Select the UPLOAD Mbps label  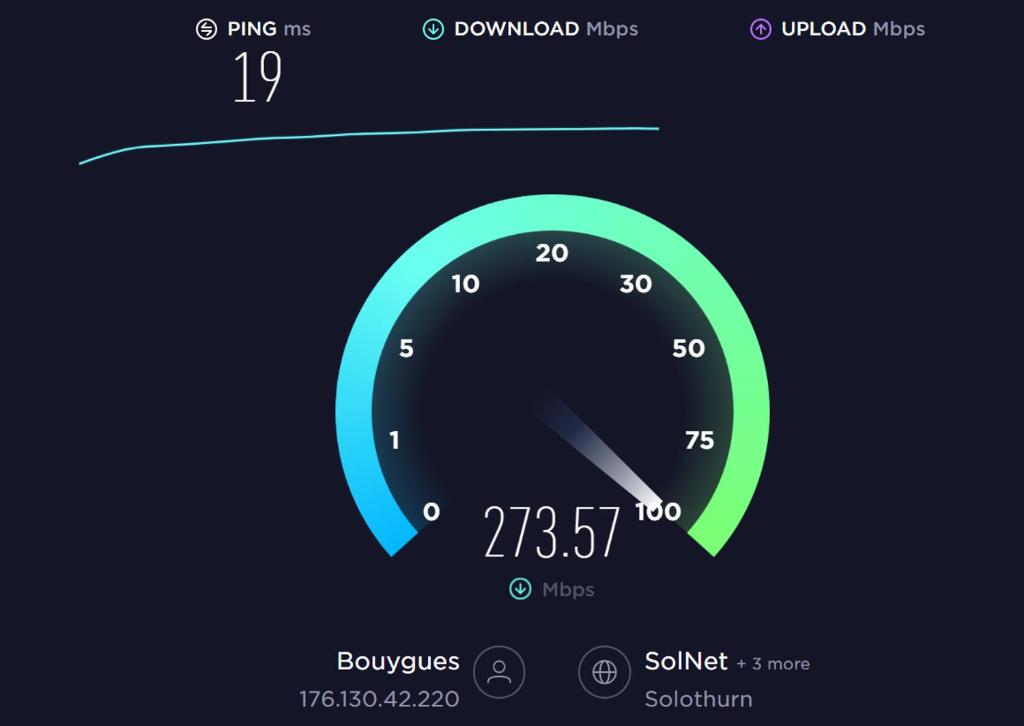click(853, 29)
